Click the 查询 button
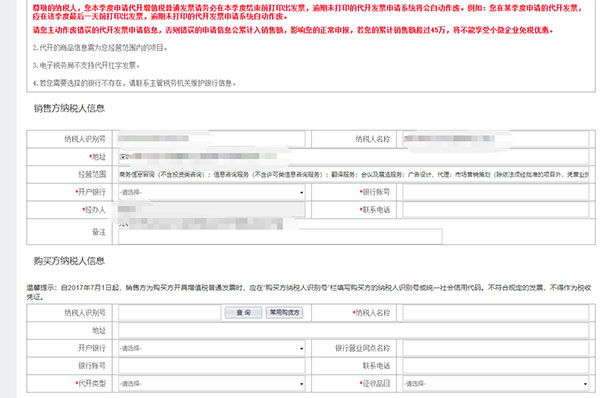The image size is (600, 398). (x=243, y=313)
